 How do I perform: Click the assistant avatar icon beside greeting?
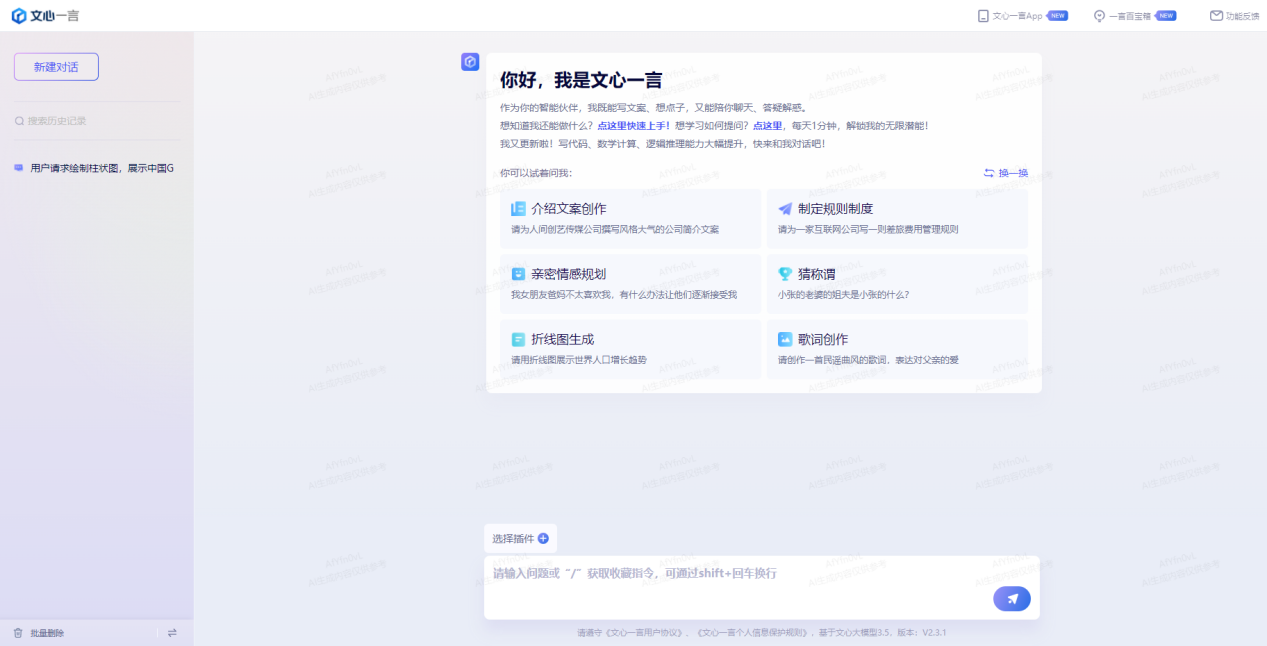470,62
